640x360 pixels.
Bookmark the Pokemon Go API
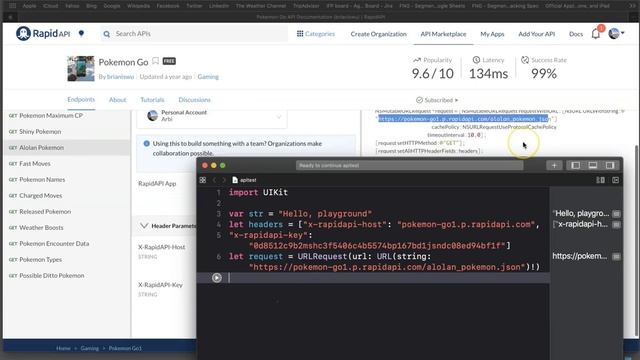pos(156,61)
